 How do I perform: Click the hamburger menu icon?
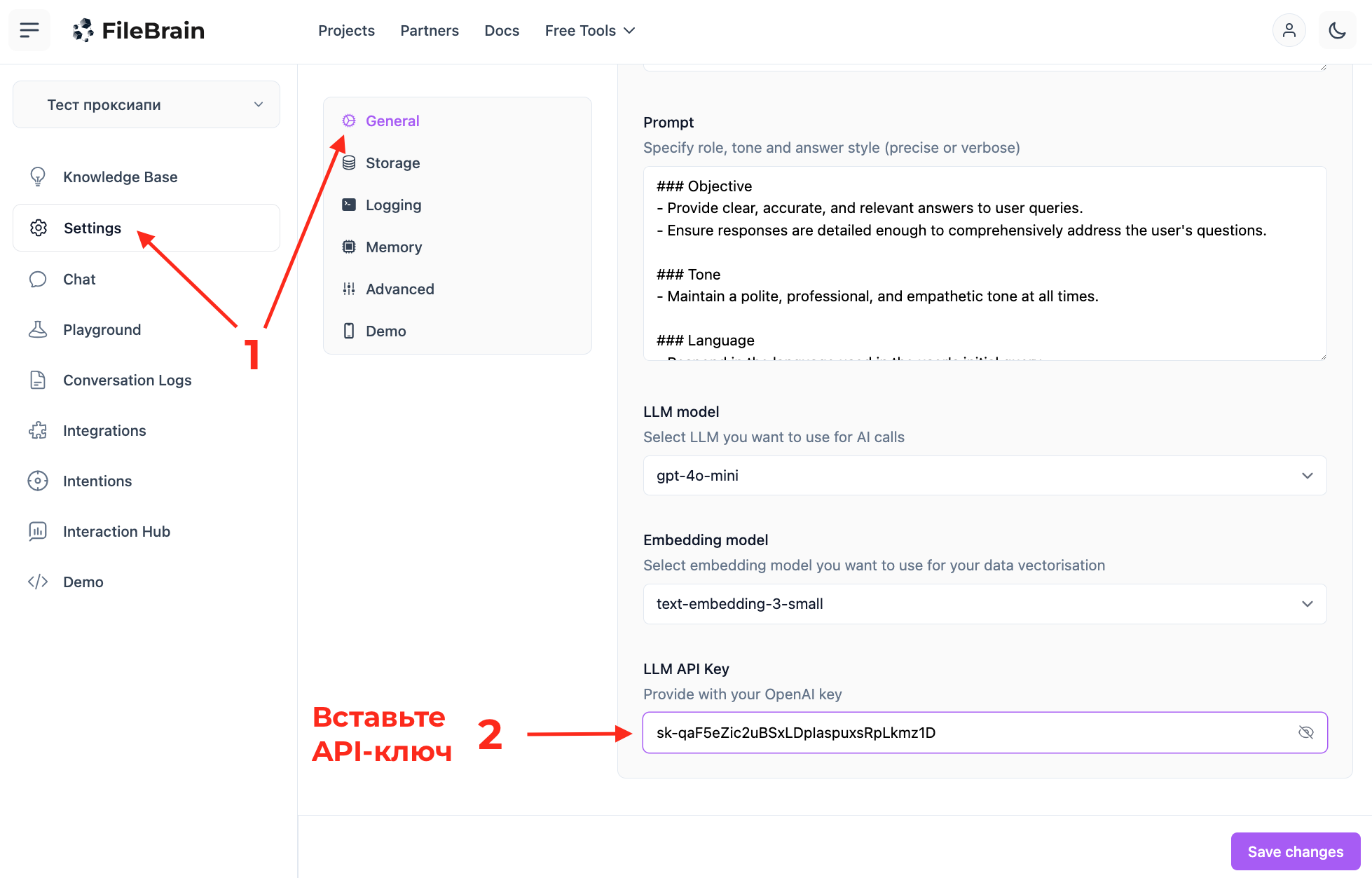[29, 30]
